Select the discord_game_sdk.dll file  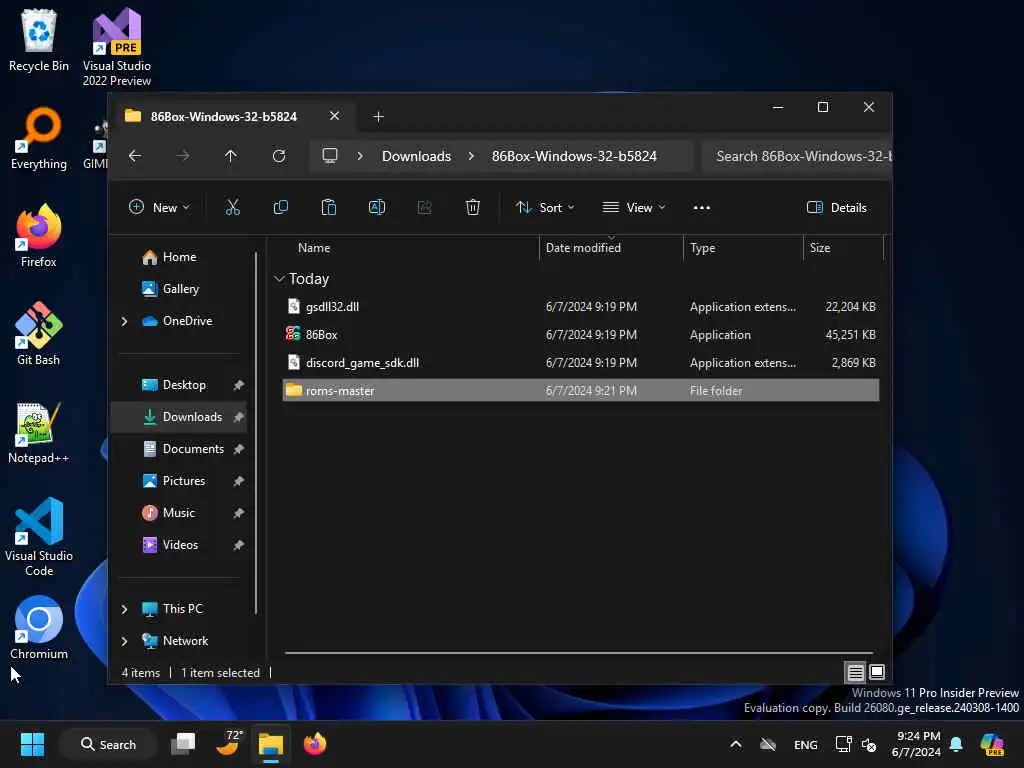pos(581,362)
